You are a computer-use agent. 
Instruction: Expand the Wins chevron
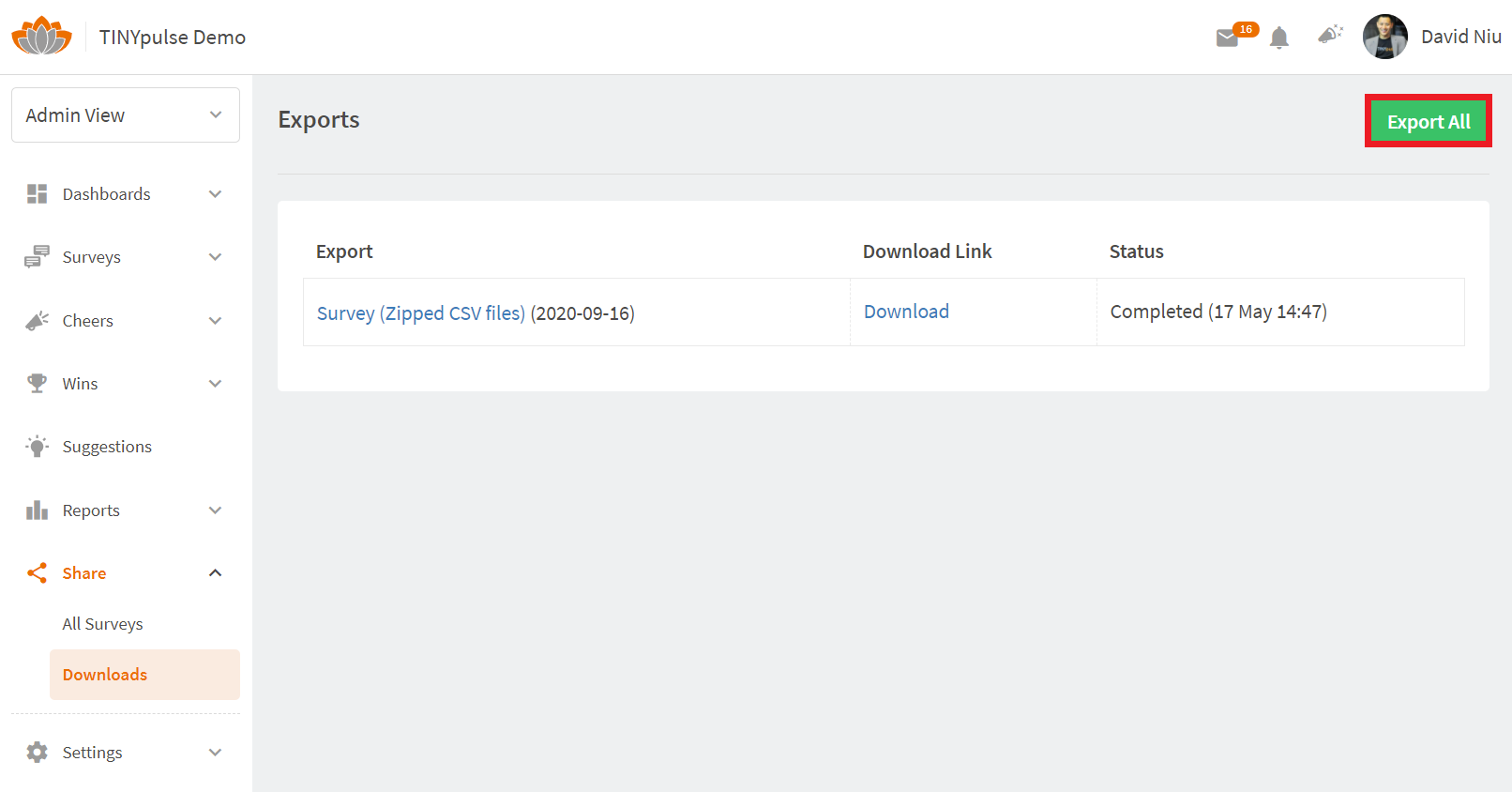point(215,384)
